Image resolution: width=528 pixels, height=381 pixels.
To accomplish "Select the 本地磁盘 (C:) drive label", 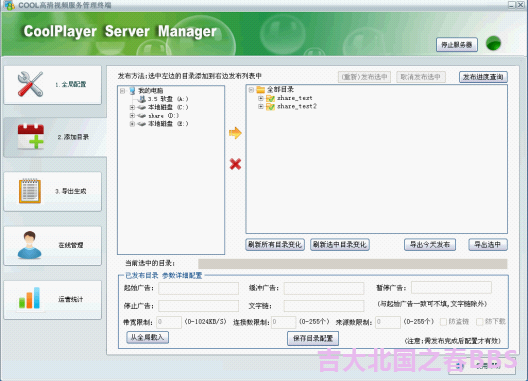I will [x=168, y=107].
